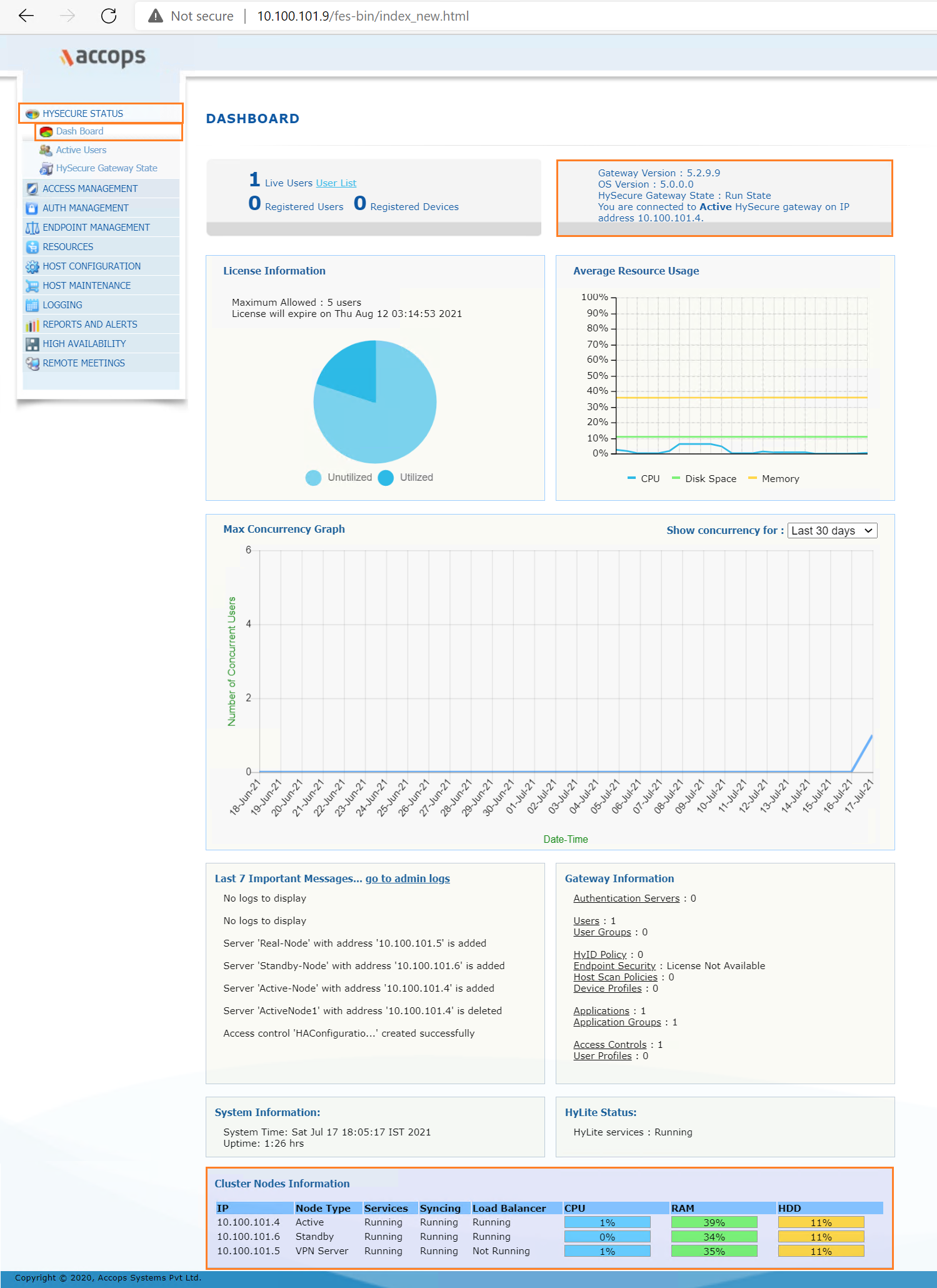Image resolution: width=937 pixels, height=1288 pixels.
Task: Open the Device Profiles link
Action: (608, 989)
